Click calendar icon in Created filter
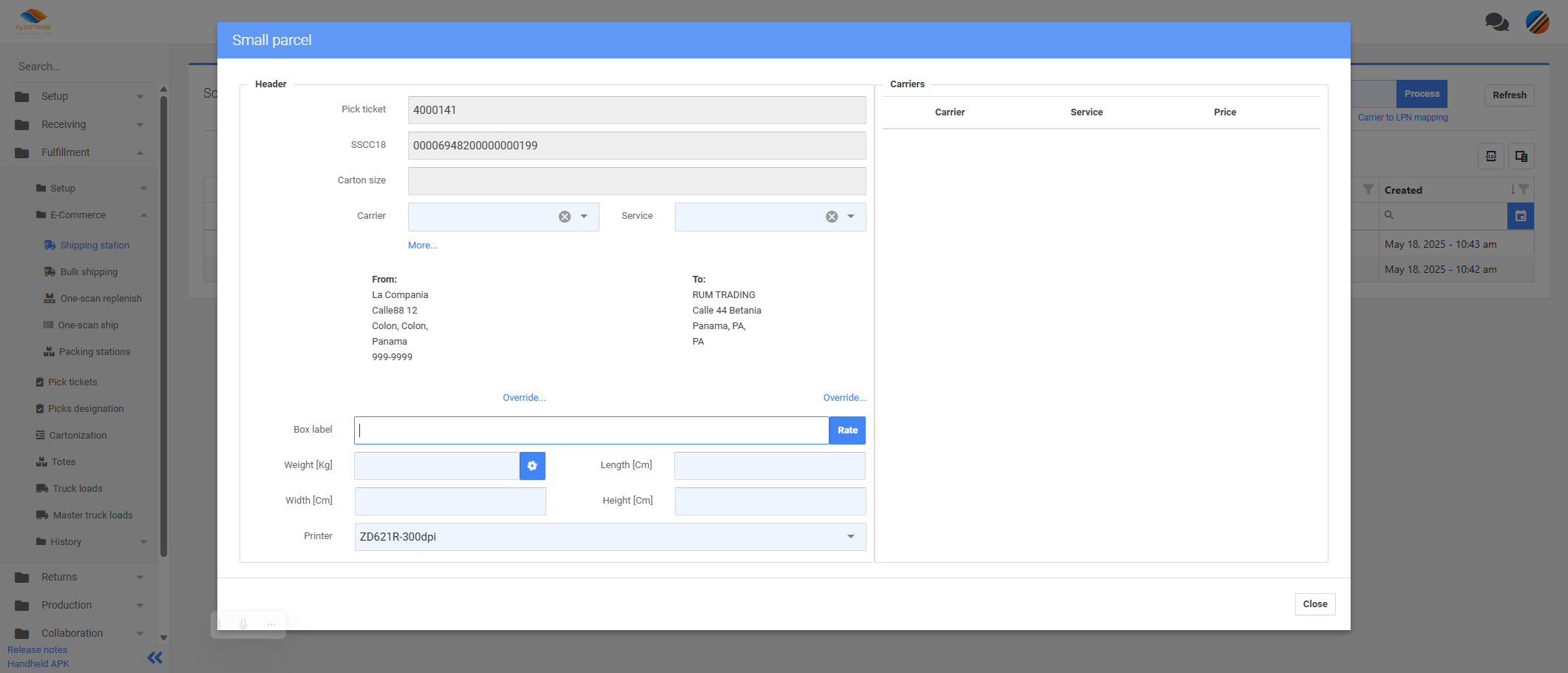 coord(1521,216)
